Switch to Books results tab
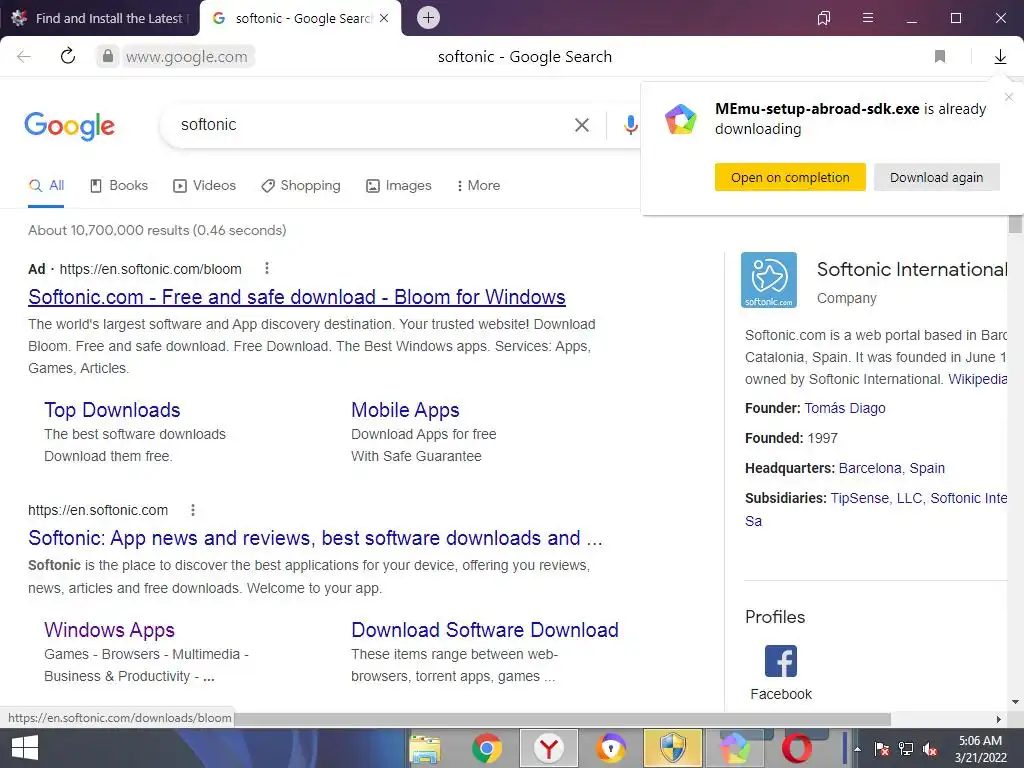The height and width of the screenshot is (768, 1024). point(119,185)
